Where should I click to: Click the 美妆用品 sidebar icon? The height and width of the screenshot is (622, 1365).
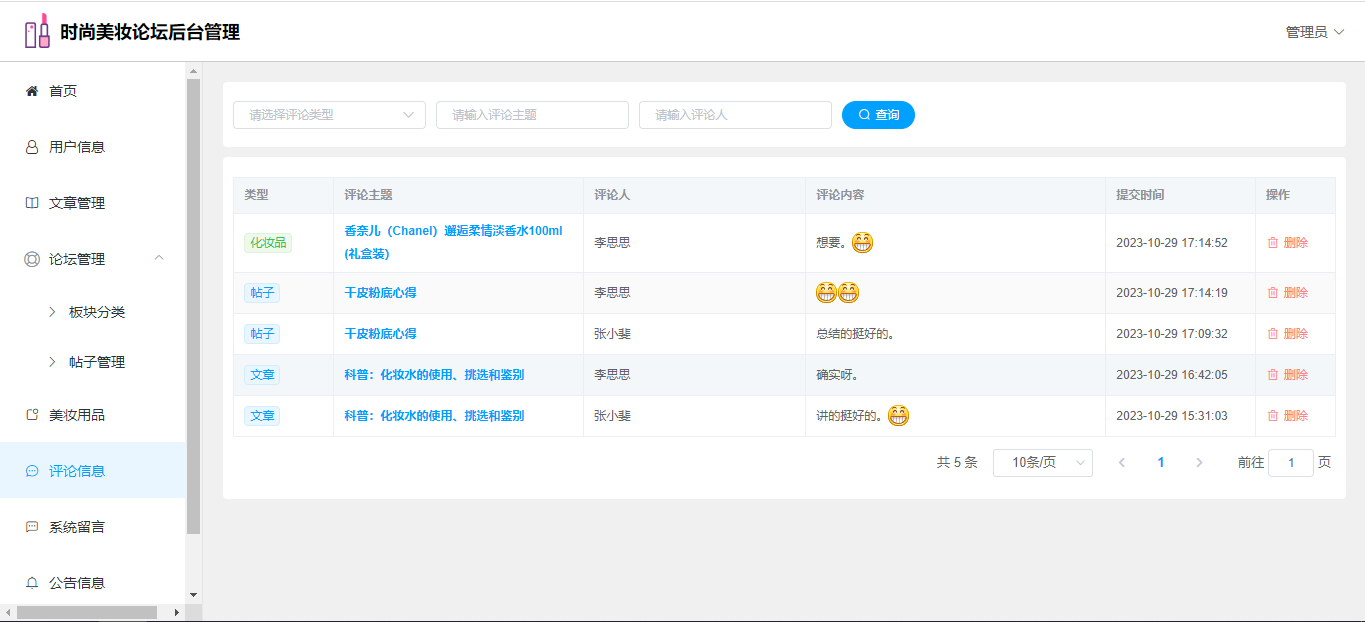(32, 415)
